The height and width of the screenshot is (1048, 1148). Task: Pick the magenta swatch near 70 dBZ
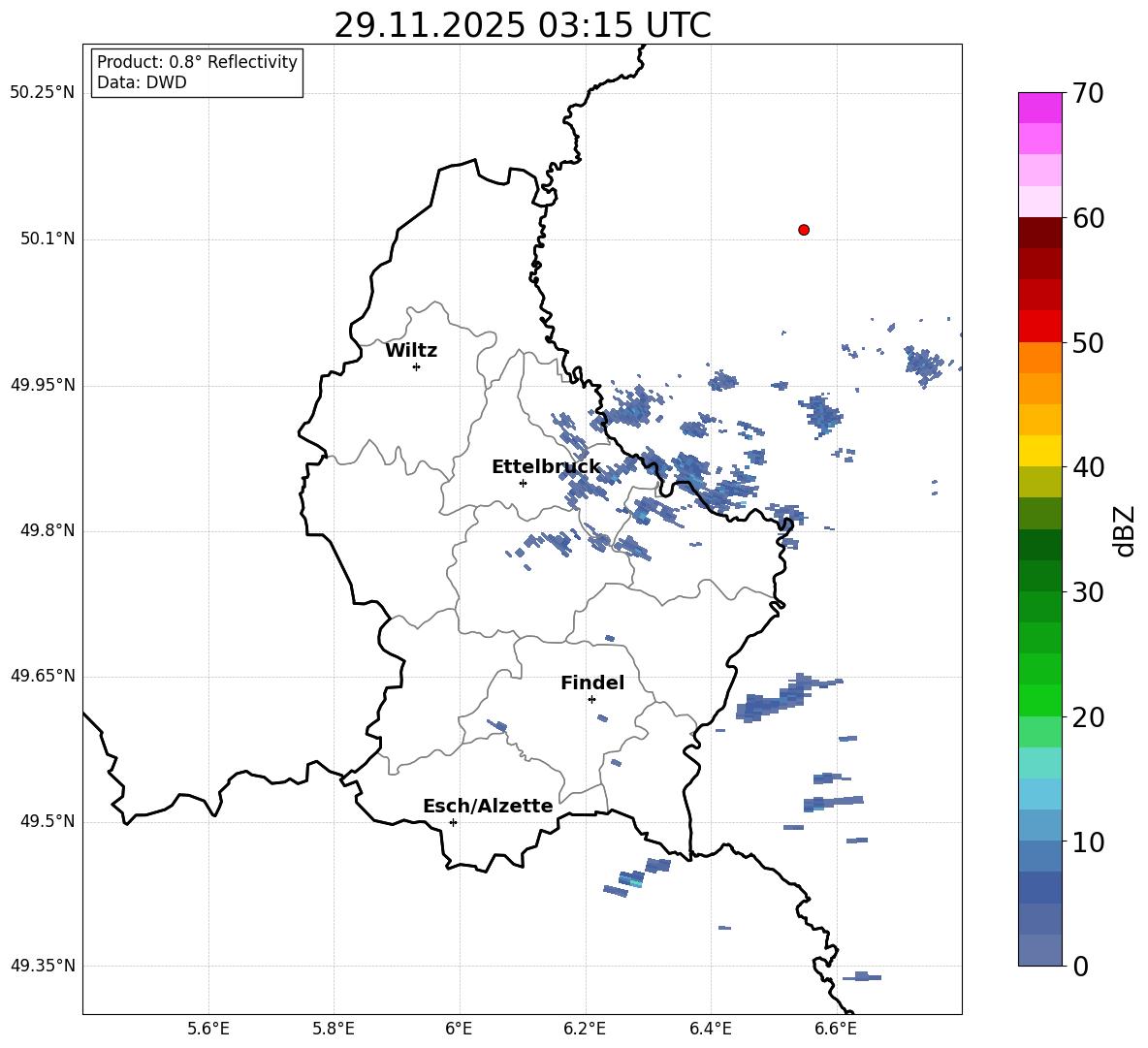[1039, 109]
